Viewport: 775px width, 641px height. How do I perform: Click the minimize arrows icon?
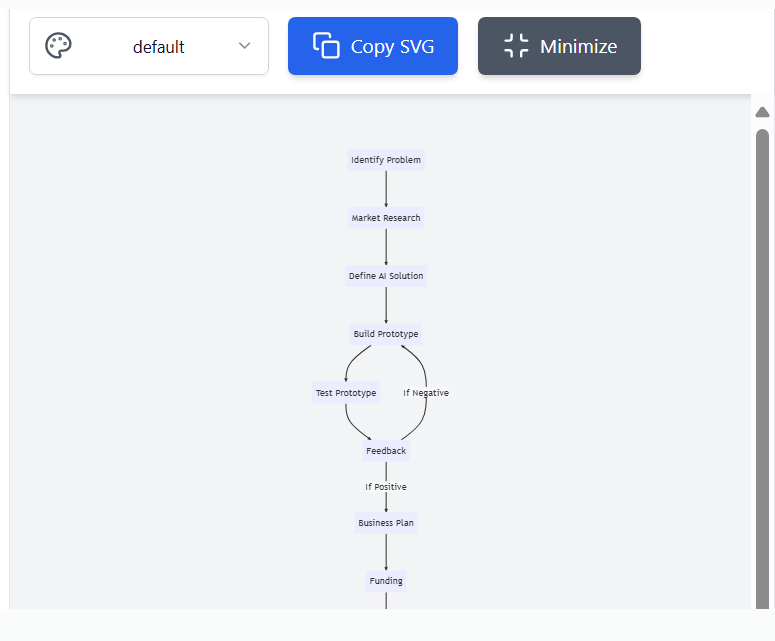pyautogui.click(x=516, y=46)
